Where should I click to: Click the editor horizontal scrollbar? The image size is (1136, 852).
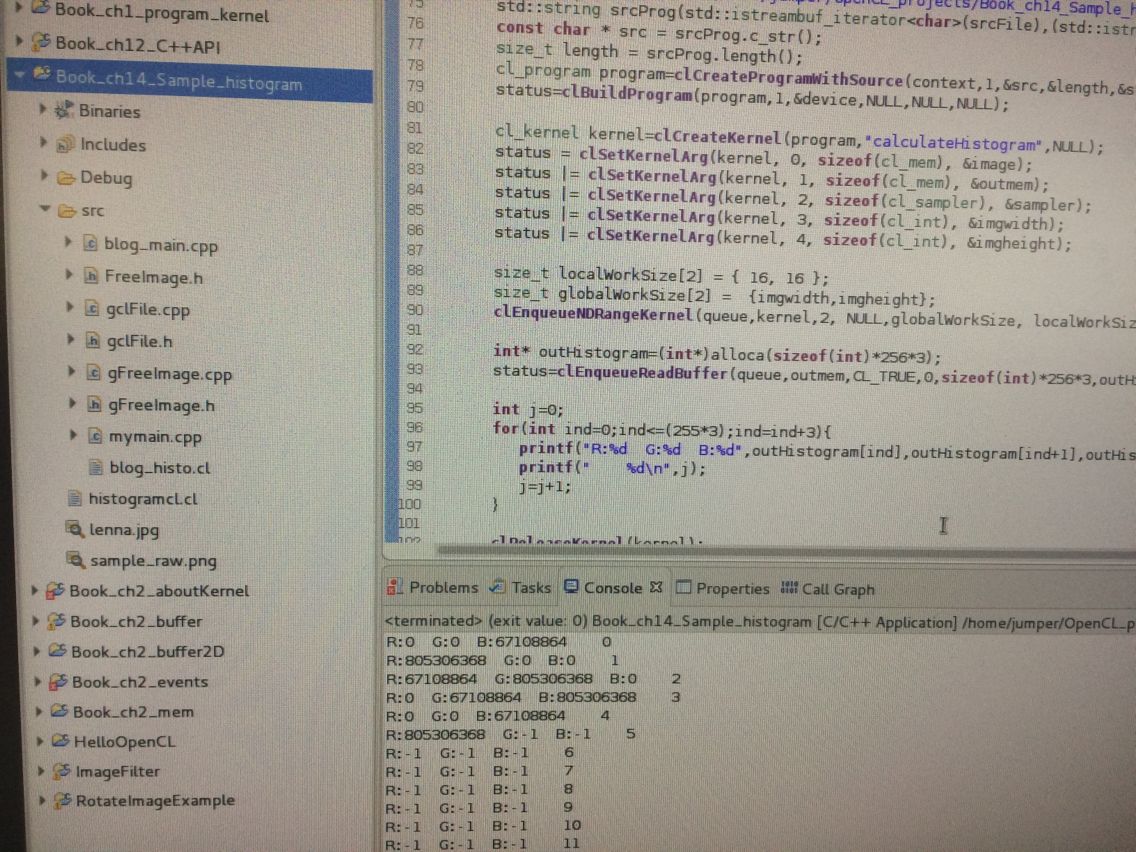tap(786, 552)
